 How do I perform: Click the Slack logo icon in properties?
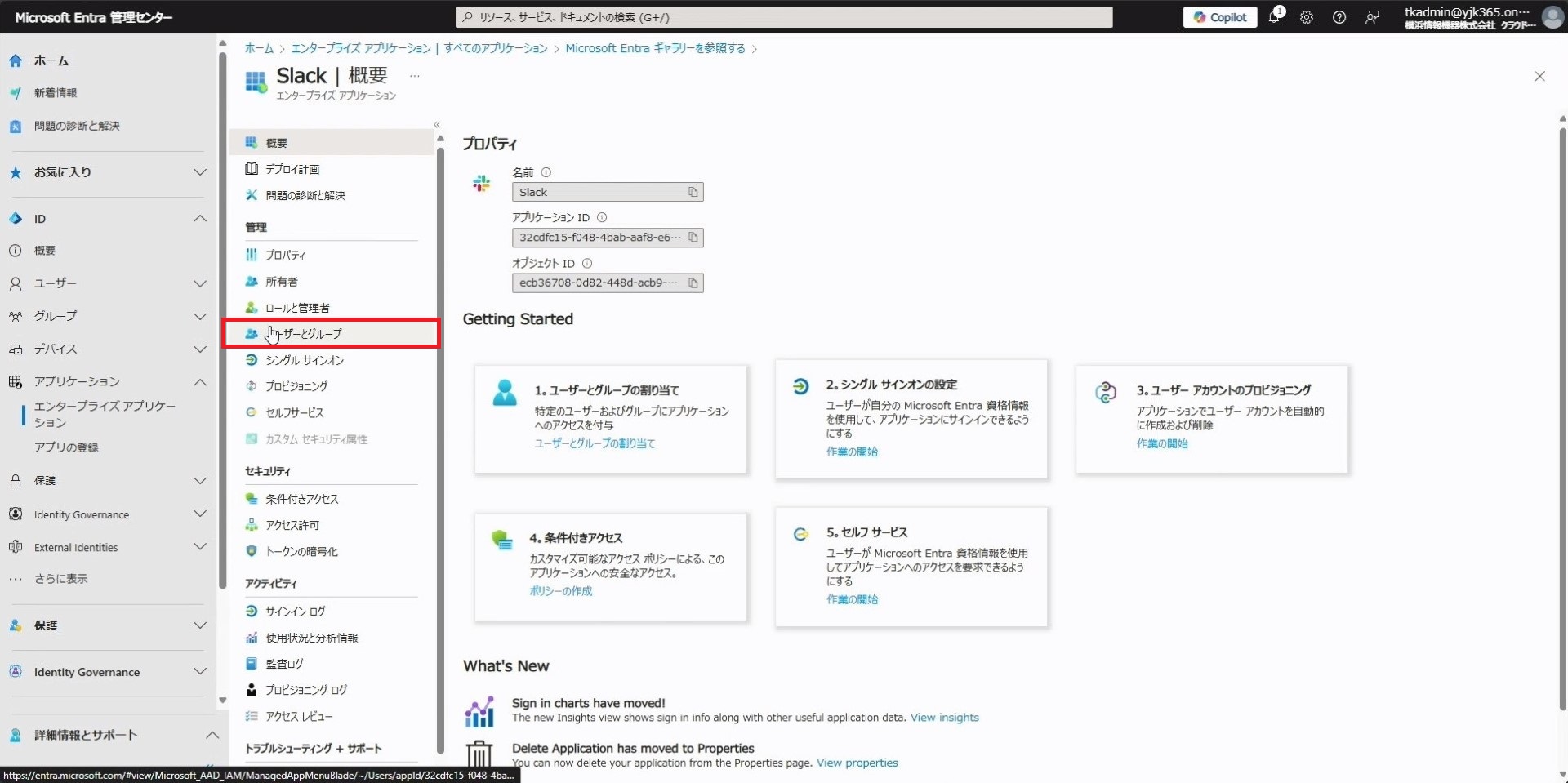coord(482,184)
